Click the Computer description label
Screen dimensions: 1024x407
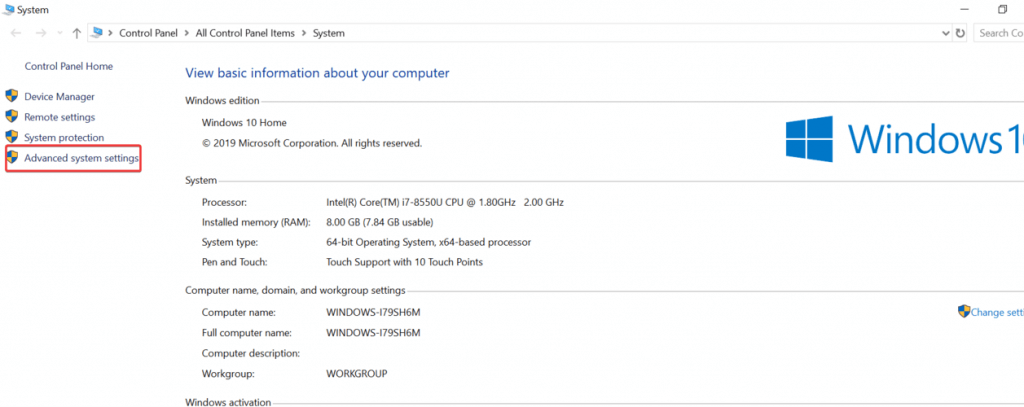(x=251, y=353)
